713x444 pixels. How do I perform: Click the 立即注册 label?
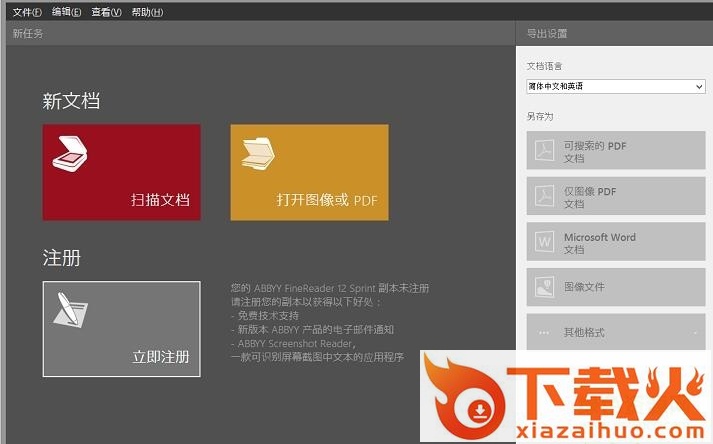click(x=161, y=357)
